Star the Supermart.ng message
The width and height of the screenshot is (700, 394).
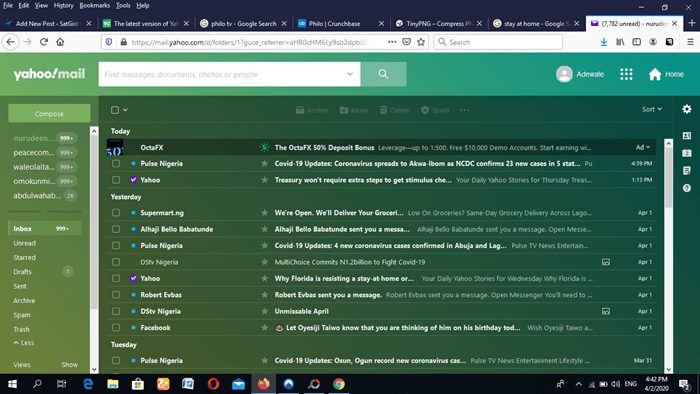point(264,213)
